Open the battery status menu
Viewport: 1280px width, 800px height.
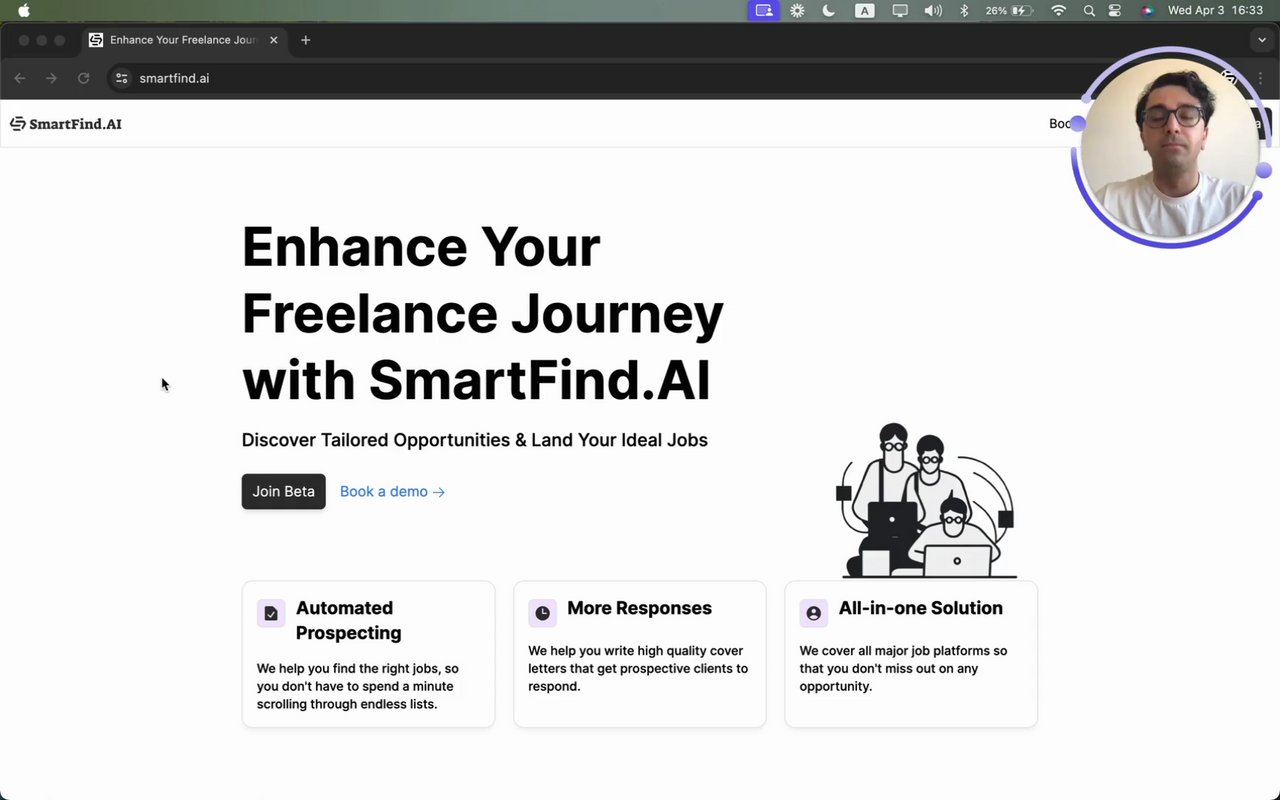(1009, 11)
